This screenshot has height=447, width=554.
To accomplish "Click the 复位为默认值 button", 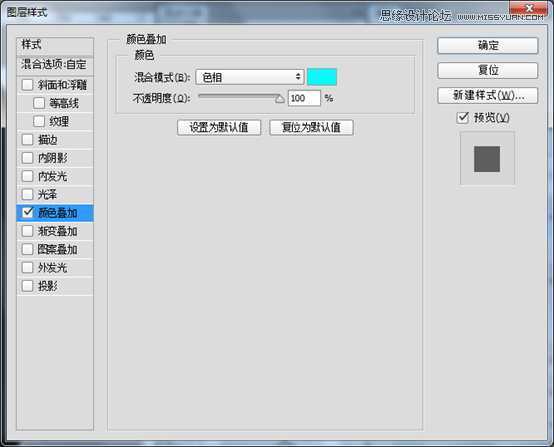I will 311,128.
